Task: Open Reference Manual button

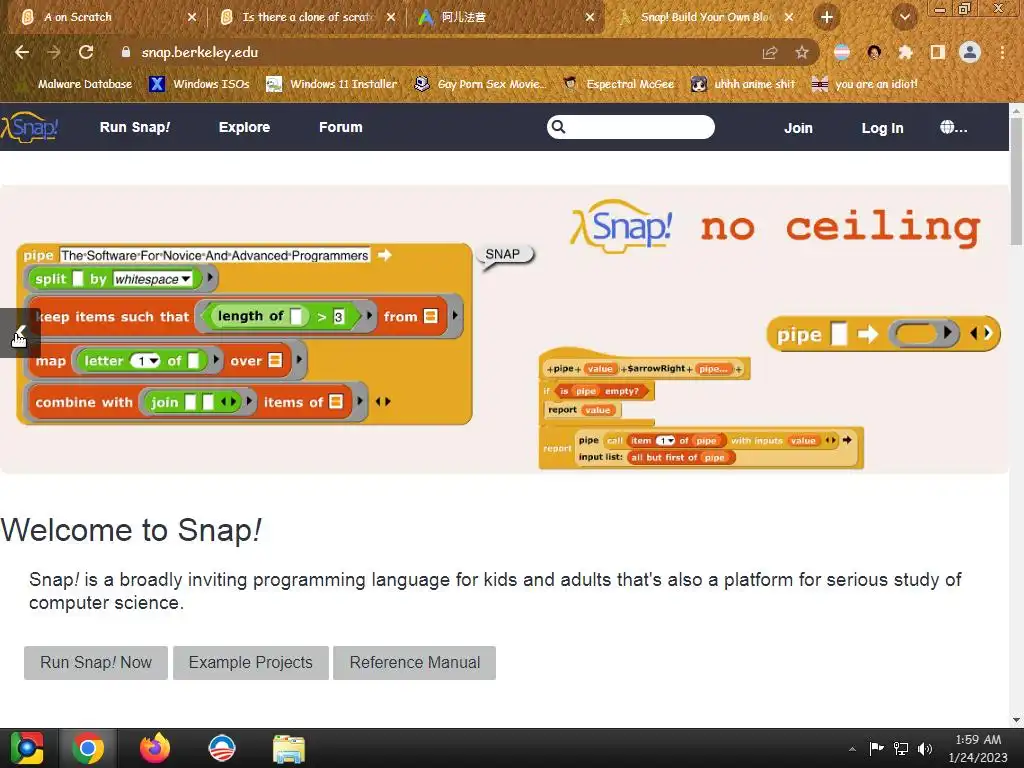Action: (415, 663)
